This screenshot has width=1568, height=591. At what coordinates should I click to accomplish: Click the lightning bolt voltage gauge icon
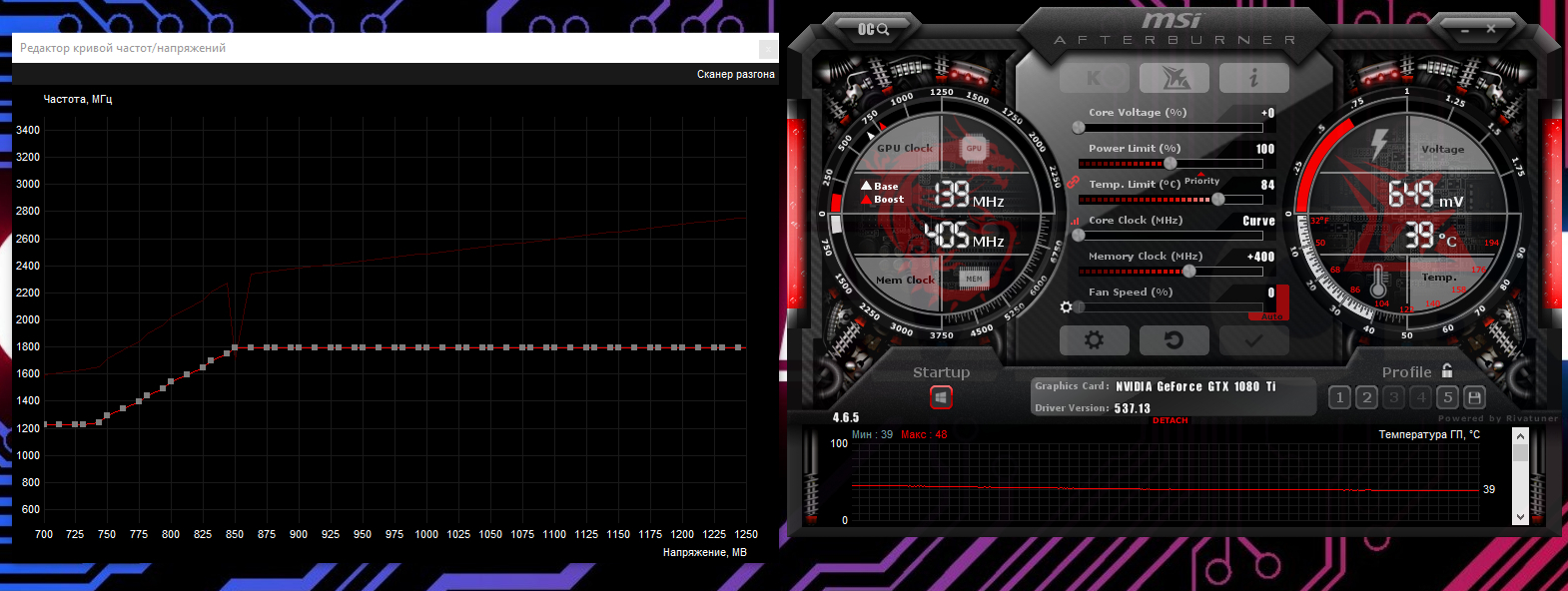[1379, 146]
